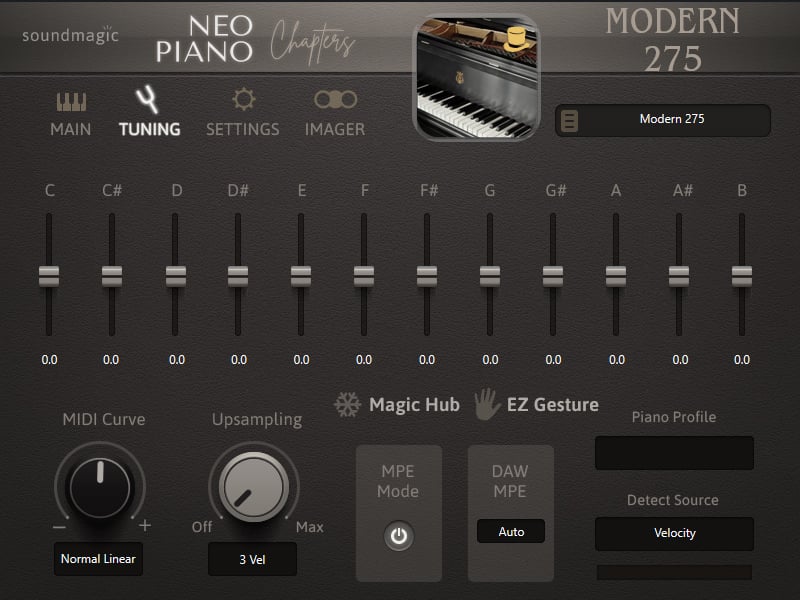
Task: Open the empty Piano Profile field
Action: tap(674, 453)
